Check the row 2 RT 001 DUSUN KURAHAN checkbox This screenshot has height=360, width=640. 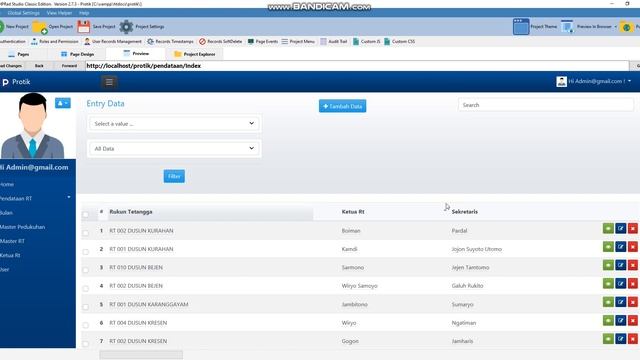pos(85,251)
